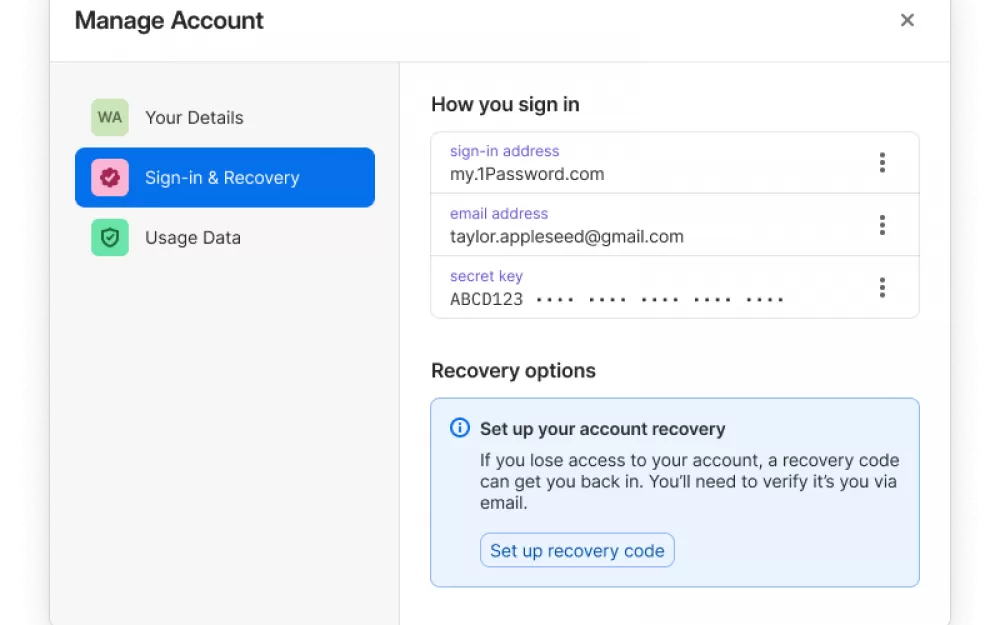Switch to the Usage Data section

click(x=224, y=237)
